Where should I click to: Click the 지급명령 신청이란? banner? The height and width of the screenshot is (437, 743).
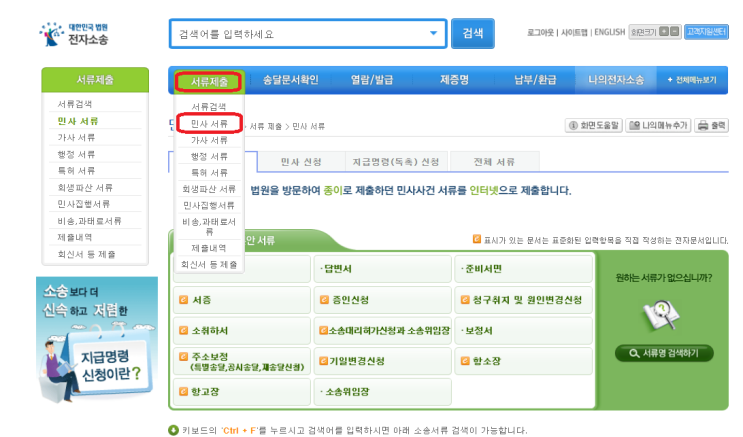coord(97,340)
